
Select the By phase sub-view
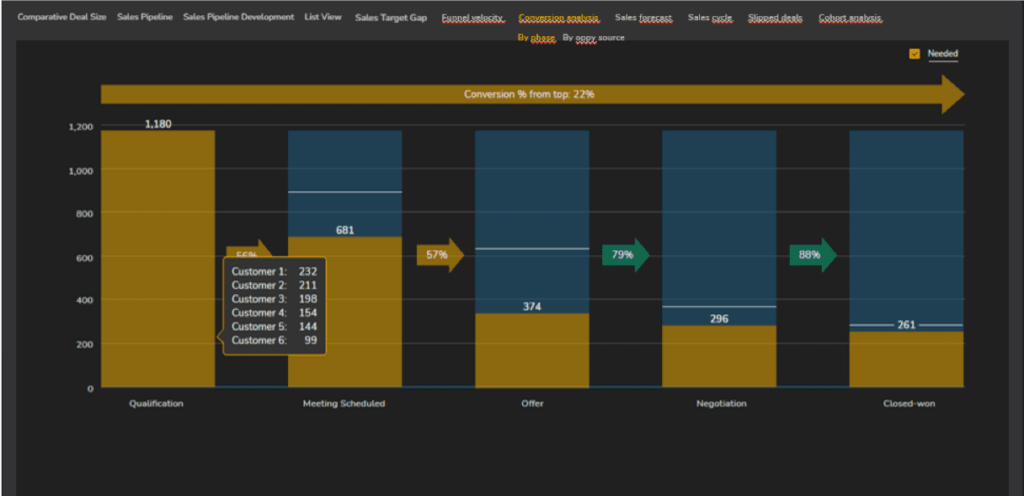pos(535,37)
